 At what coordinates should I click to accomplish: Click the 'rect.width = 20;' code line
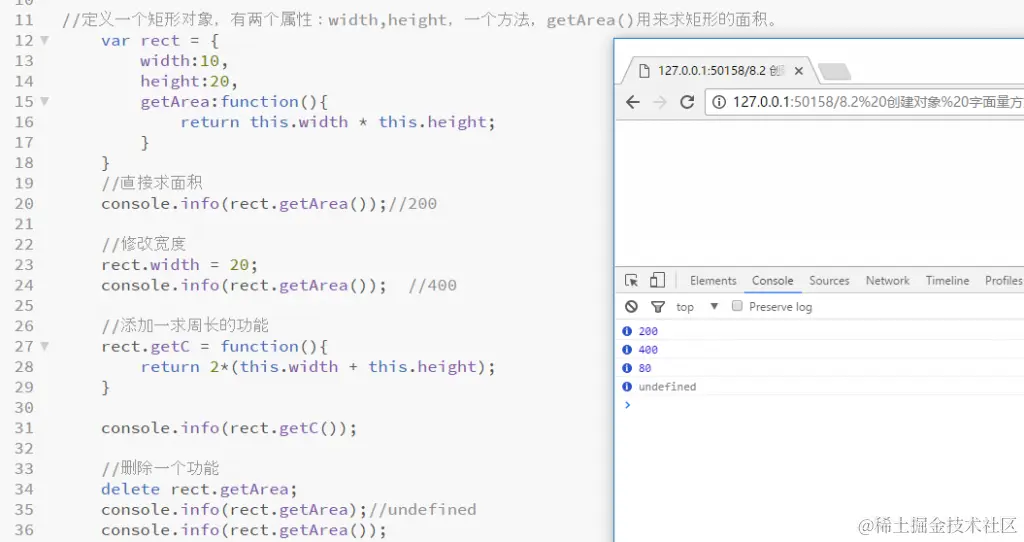[x=180, y=265]
